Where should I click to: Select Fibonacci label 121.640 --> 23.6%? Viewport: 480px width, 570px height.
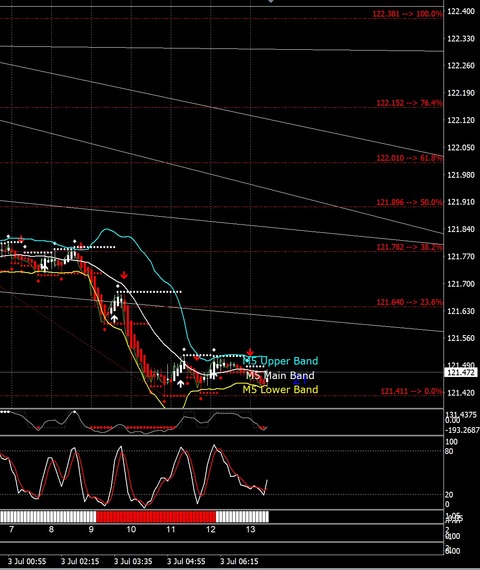point(409,302)
